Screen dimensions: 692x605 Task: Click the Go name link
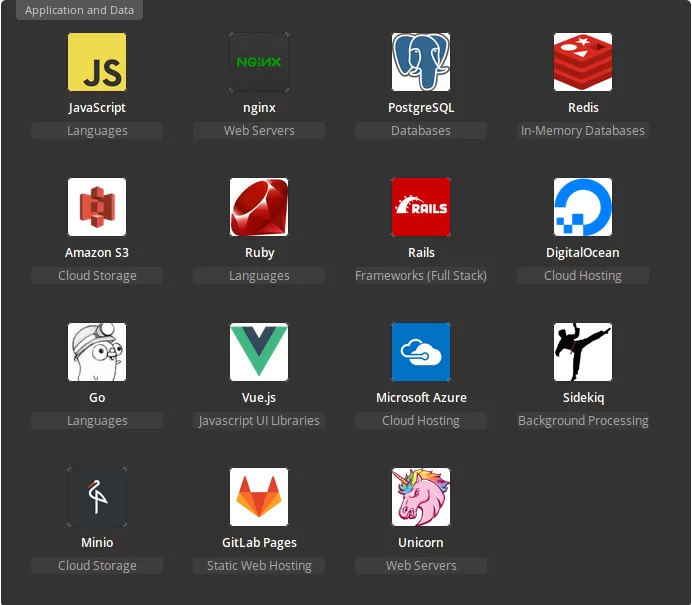(97, 398)
